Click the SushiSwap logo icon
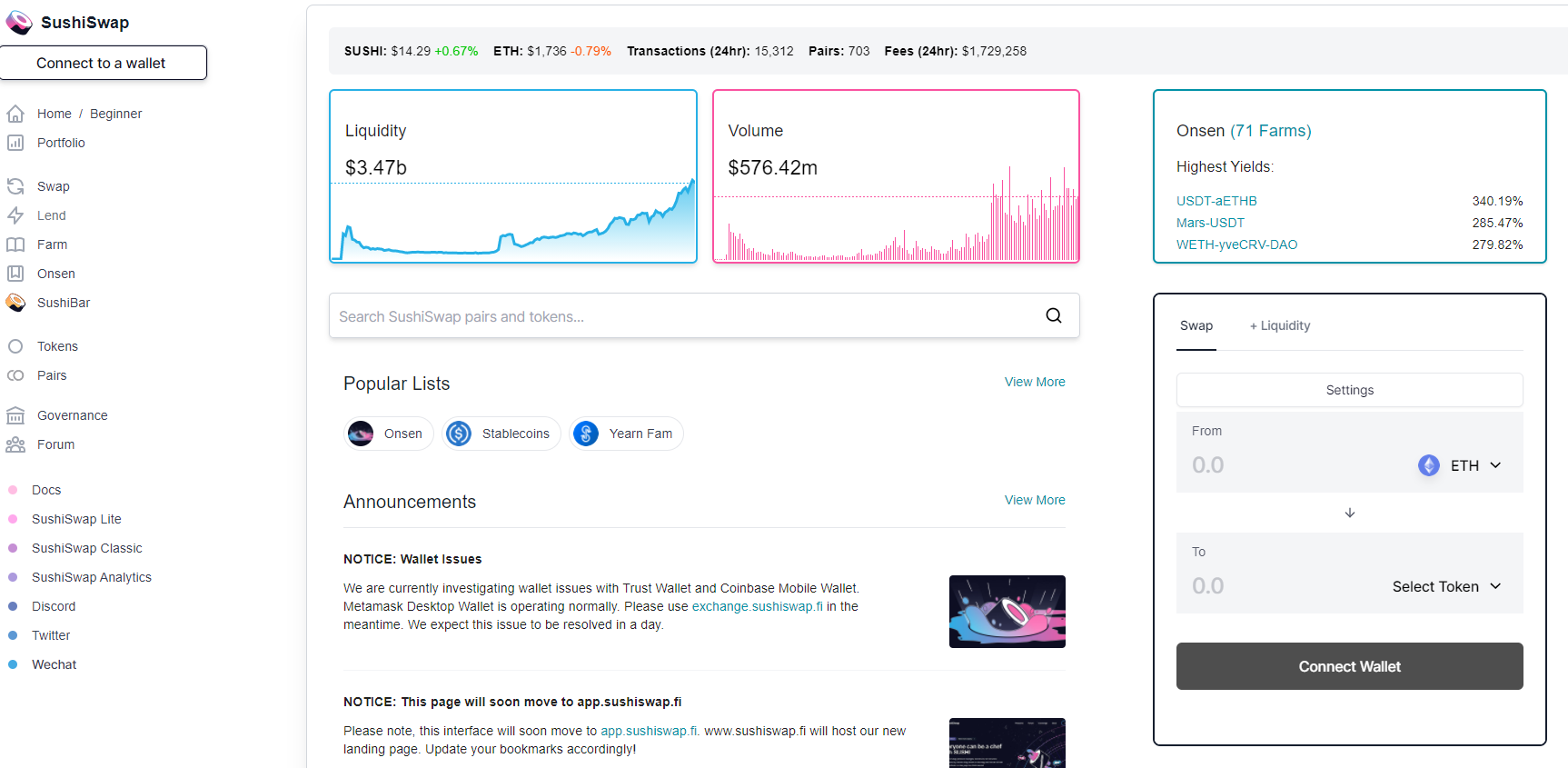 point(19,23)
